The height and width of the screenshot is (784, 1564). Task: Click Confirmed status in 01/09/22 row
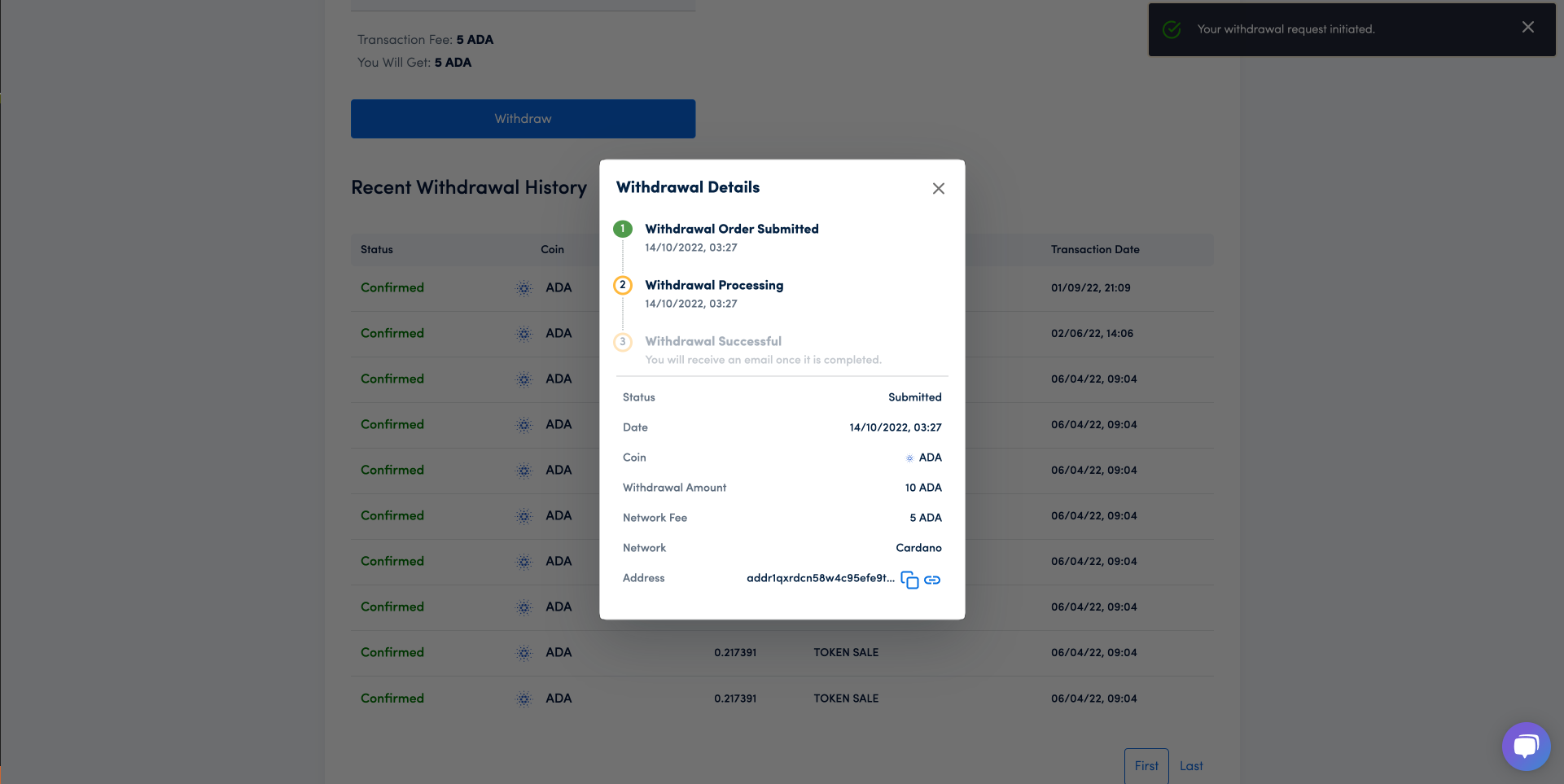click(392, 287)
